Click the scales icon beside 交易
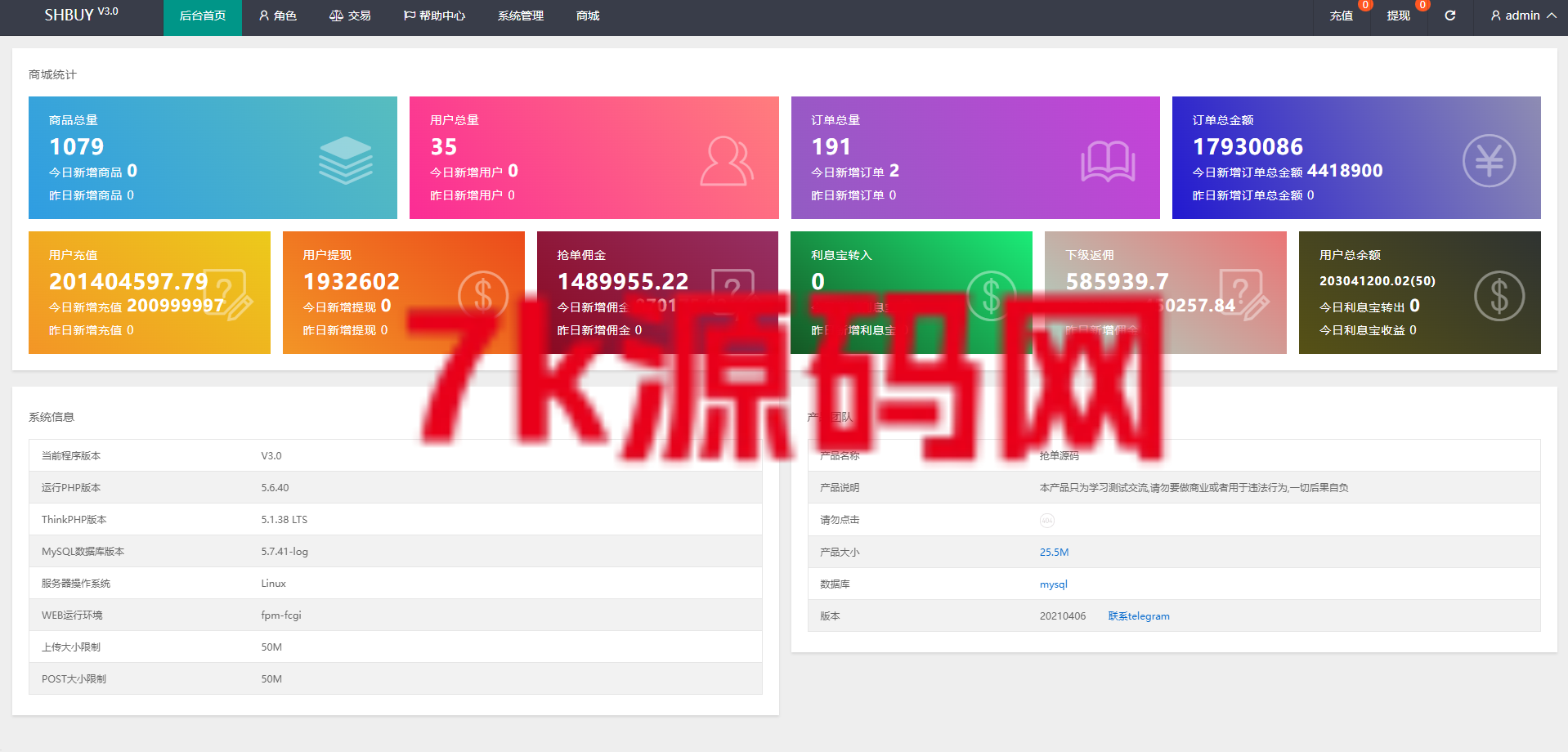This screenshot has height=752, width=1568. pos(336,16)
